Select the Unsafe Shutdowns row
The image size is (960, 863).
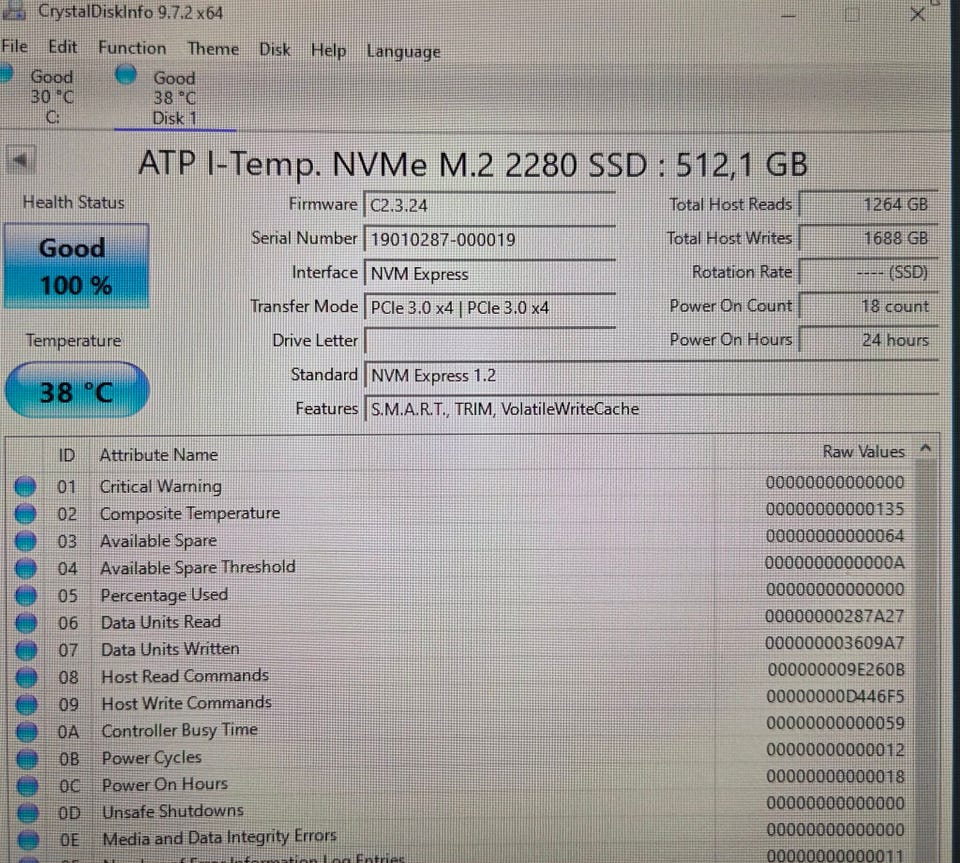(462, 809)
